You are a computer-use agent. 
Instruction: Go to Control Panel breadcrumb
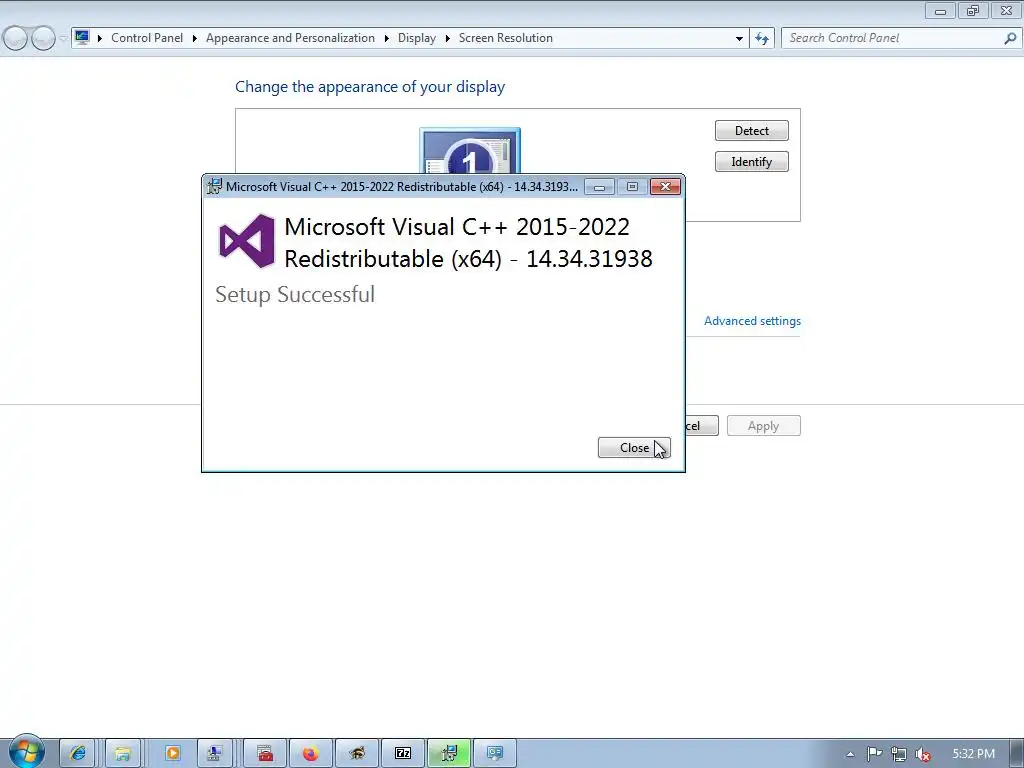coord(147,38)
